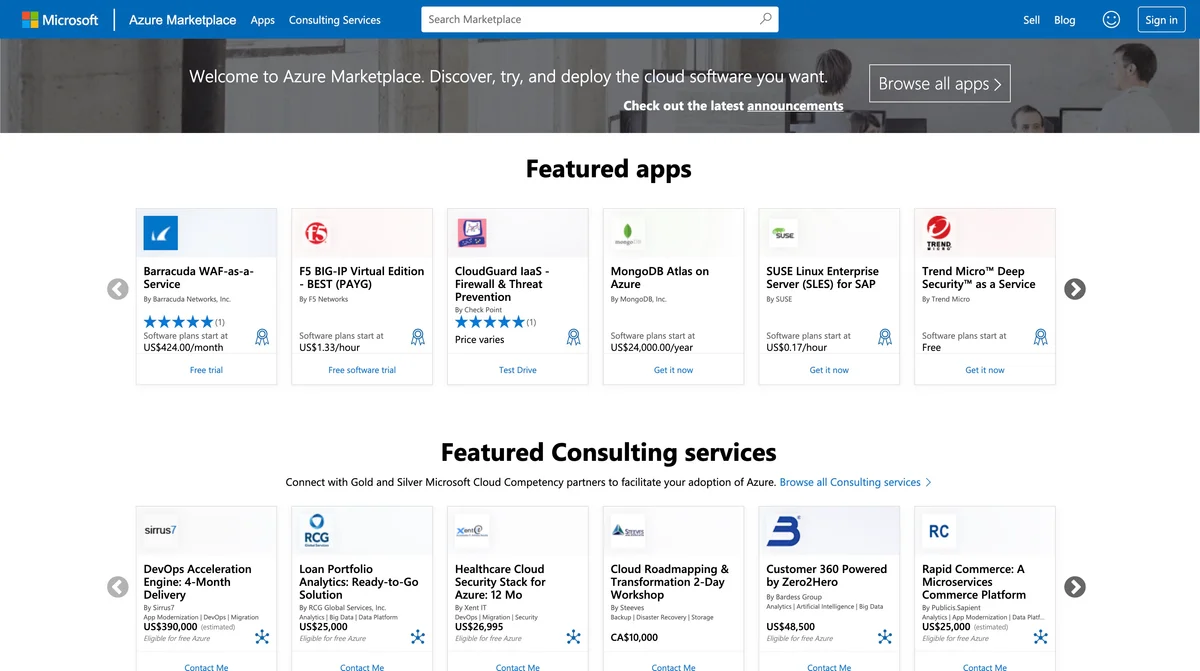
Task: Open the latest announcements link
Action: point(795,105)
